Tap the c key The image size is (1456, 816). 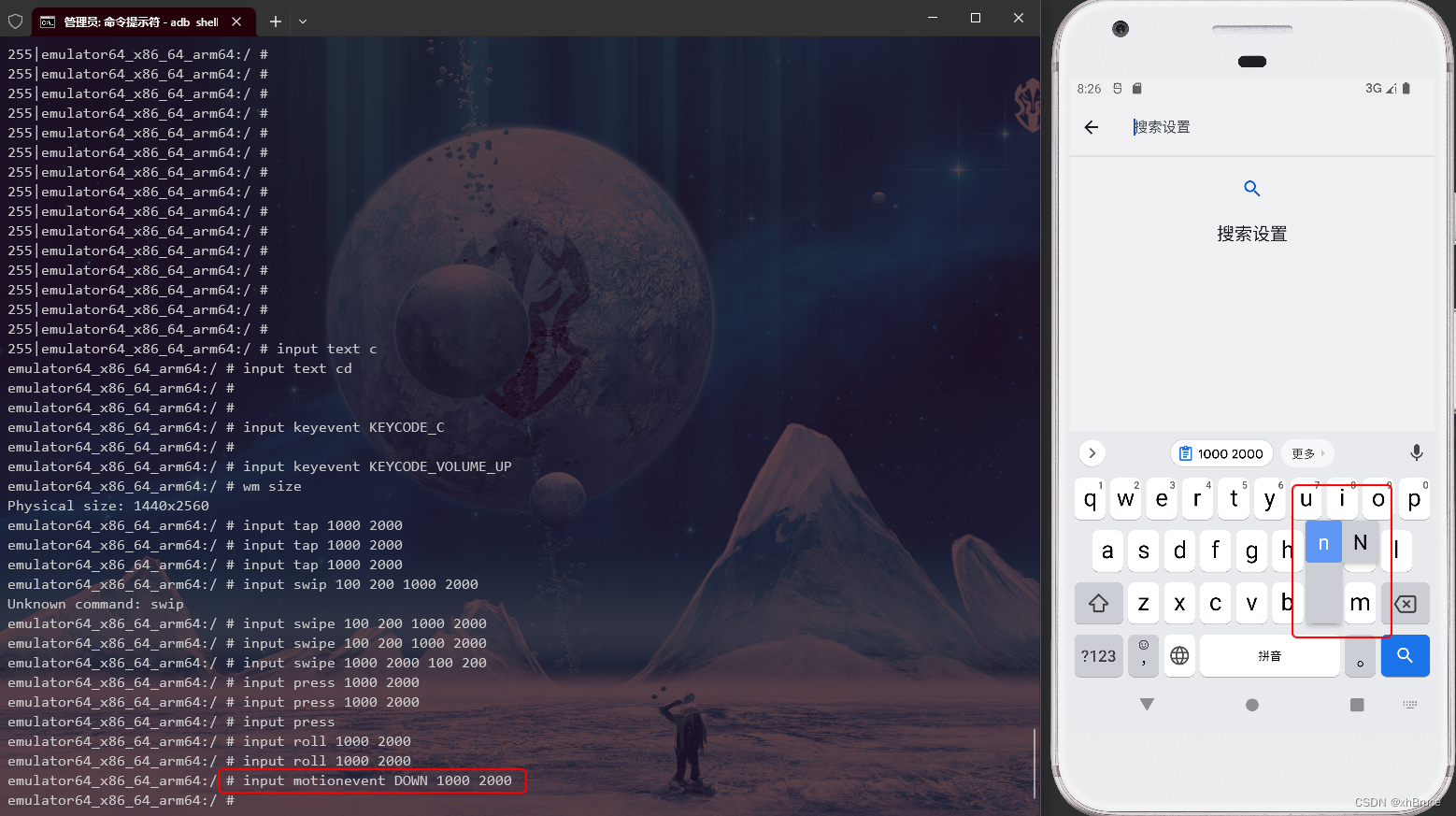(x=1216, y=604)
